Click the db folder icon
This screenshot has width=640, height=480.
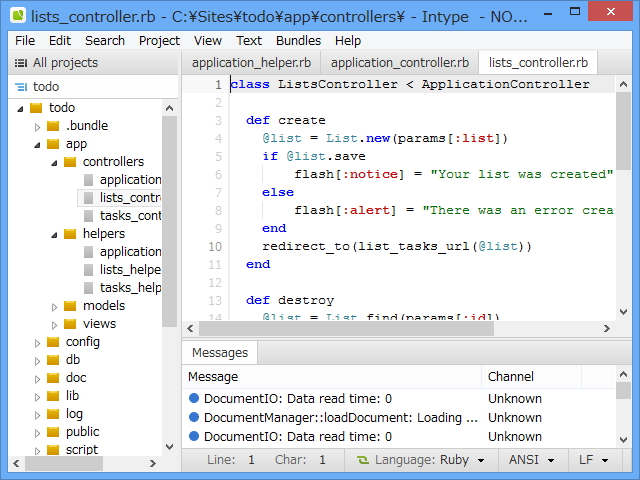point(53,360)
